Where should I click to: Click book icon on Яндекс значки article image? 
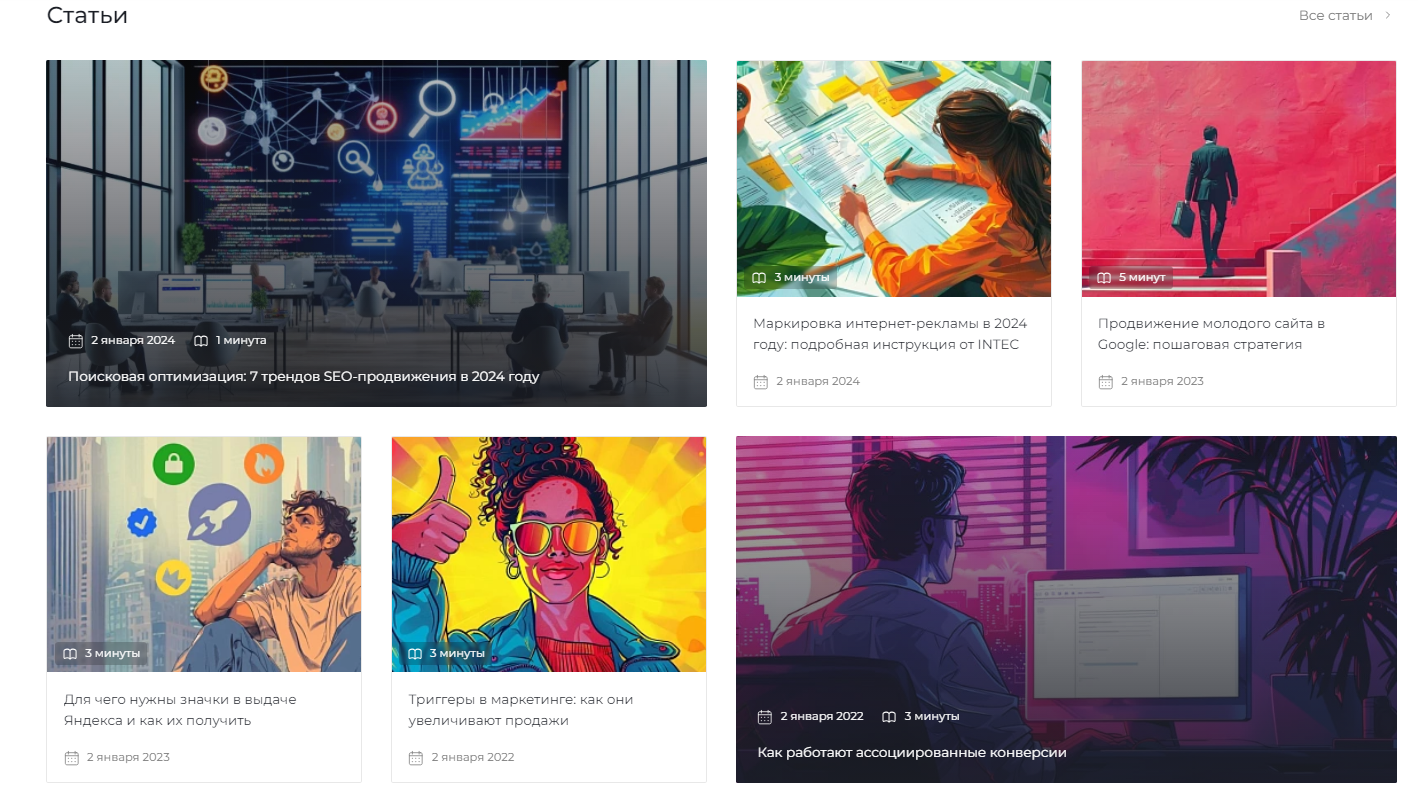pyautogui.click(x=70, y=654)
